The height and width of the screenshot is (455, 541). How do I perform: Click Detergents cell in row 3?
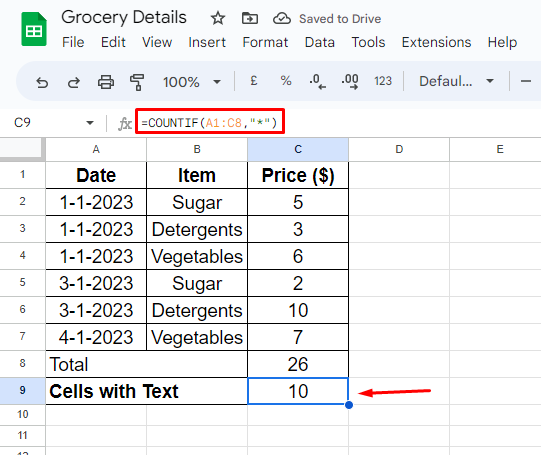pyautogui.click(x=197, y=229)
